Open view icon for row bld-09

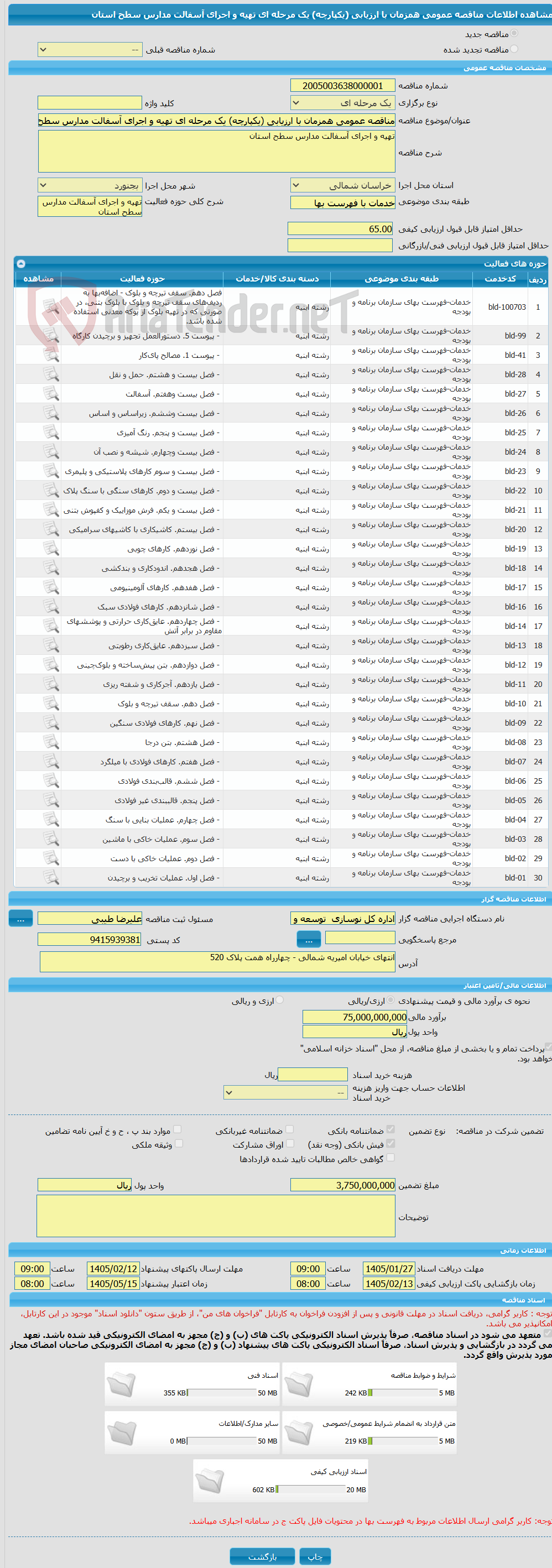tap(51, 723)
